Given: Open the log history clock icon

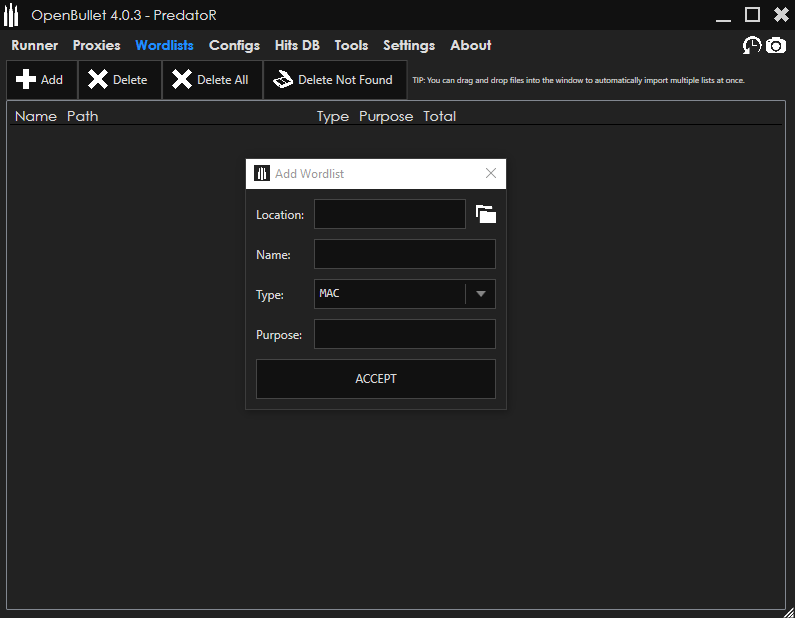Looking at the screenshot, I should click(751, 46).
